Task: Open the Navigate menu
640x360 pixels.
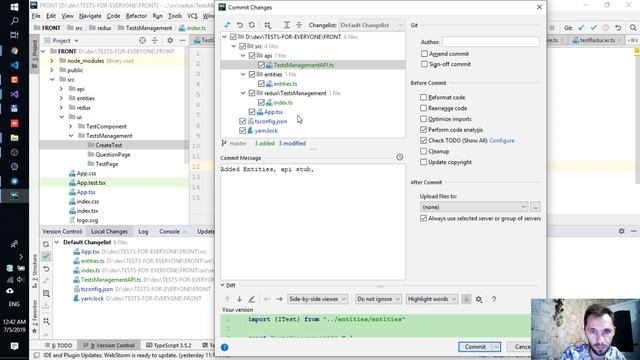Action: (90, 16)
